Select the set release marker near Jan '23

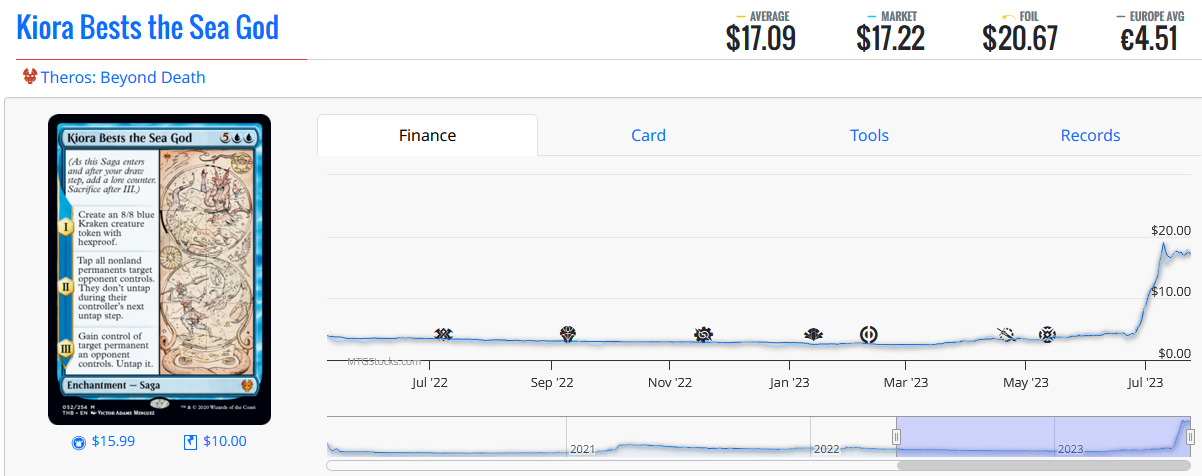coord(813,334)
